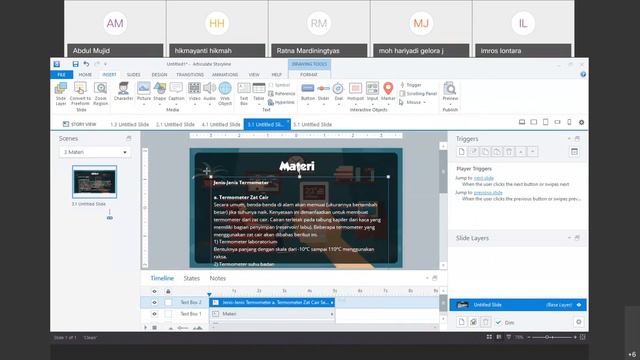Toggle lock all objects header icon
The height and width of the screenshot is (360, 640).
coord(168,291)
